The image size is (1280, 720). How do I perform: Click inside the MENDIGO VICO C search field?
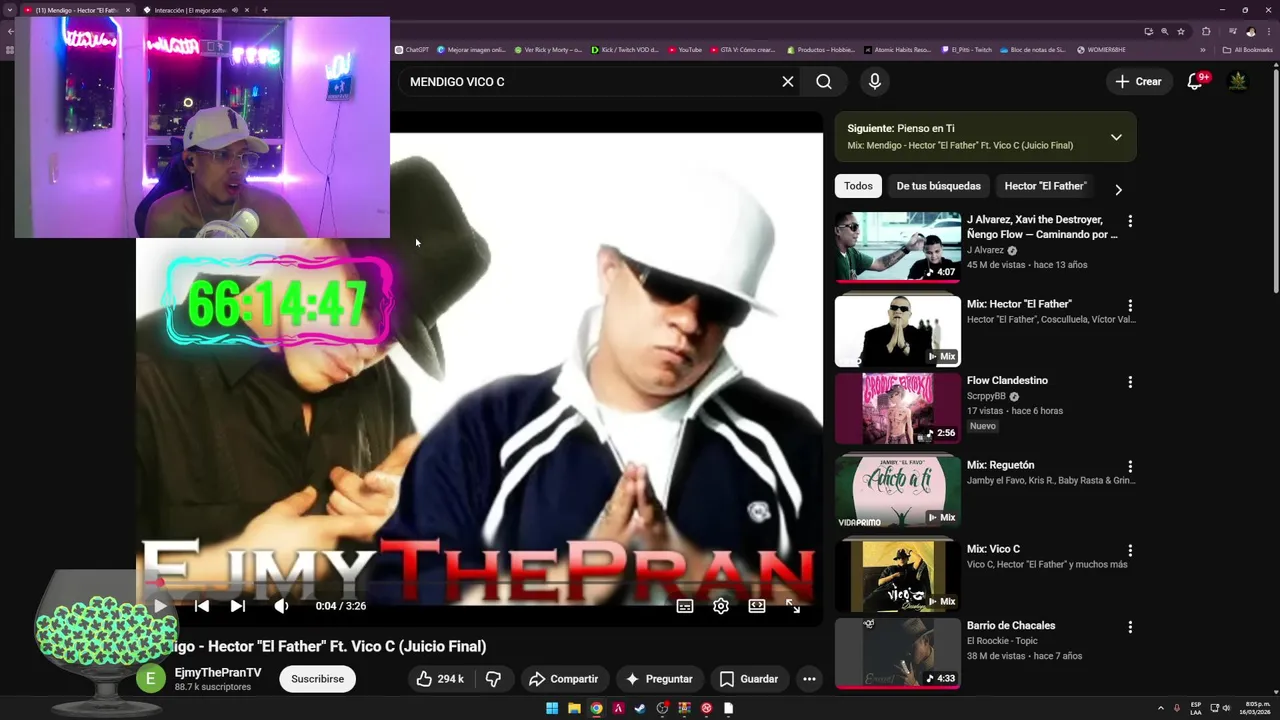[590, 82]
